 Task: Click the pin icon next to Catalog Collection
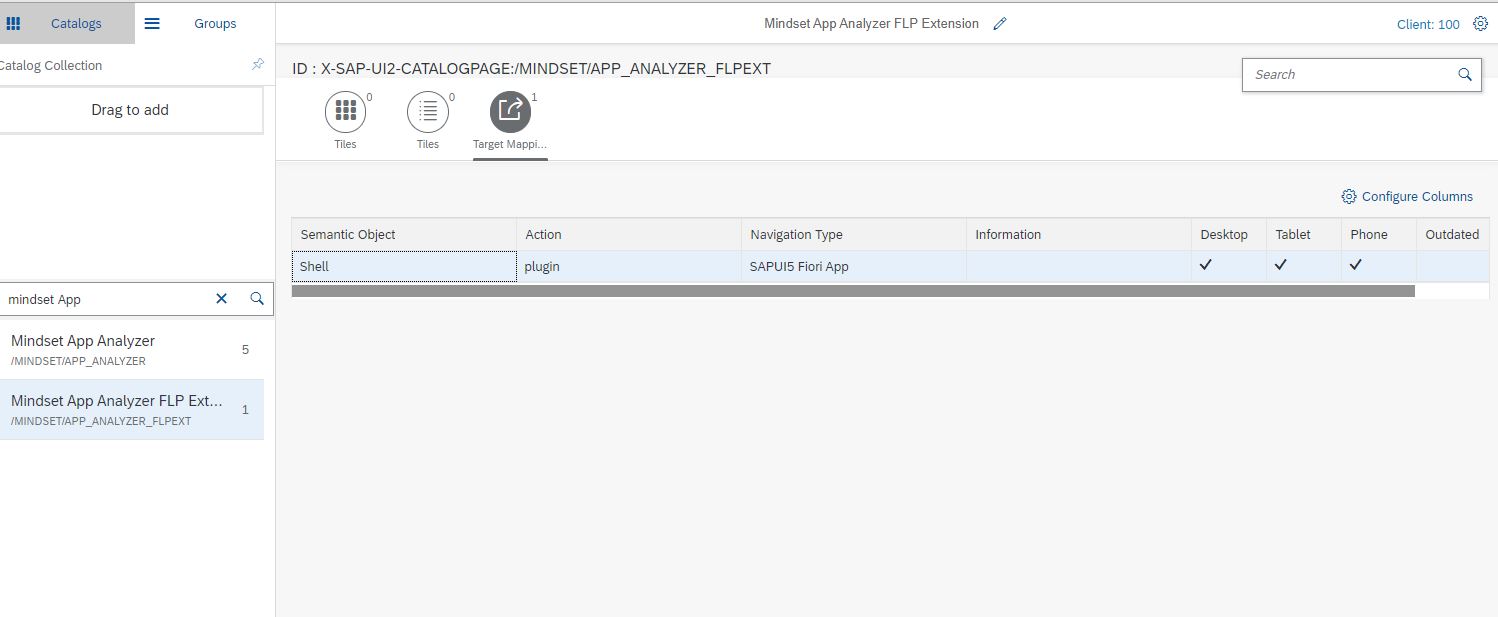(x=257, y=64)
